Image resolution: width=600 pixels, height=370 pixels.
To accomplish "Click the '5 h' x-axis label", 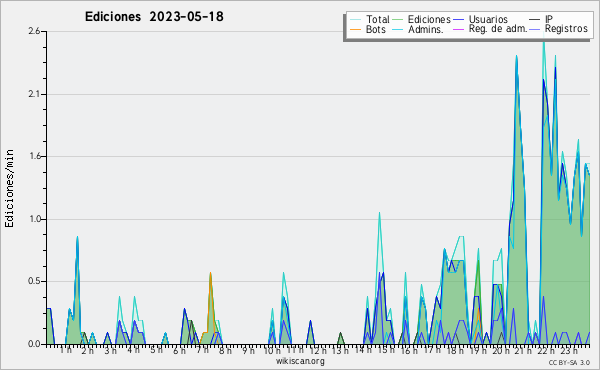I will click(156, 350).
